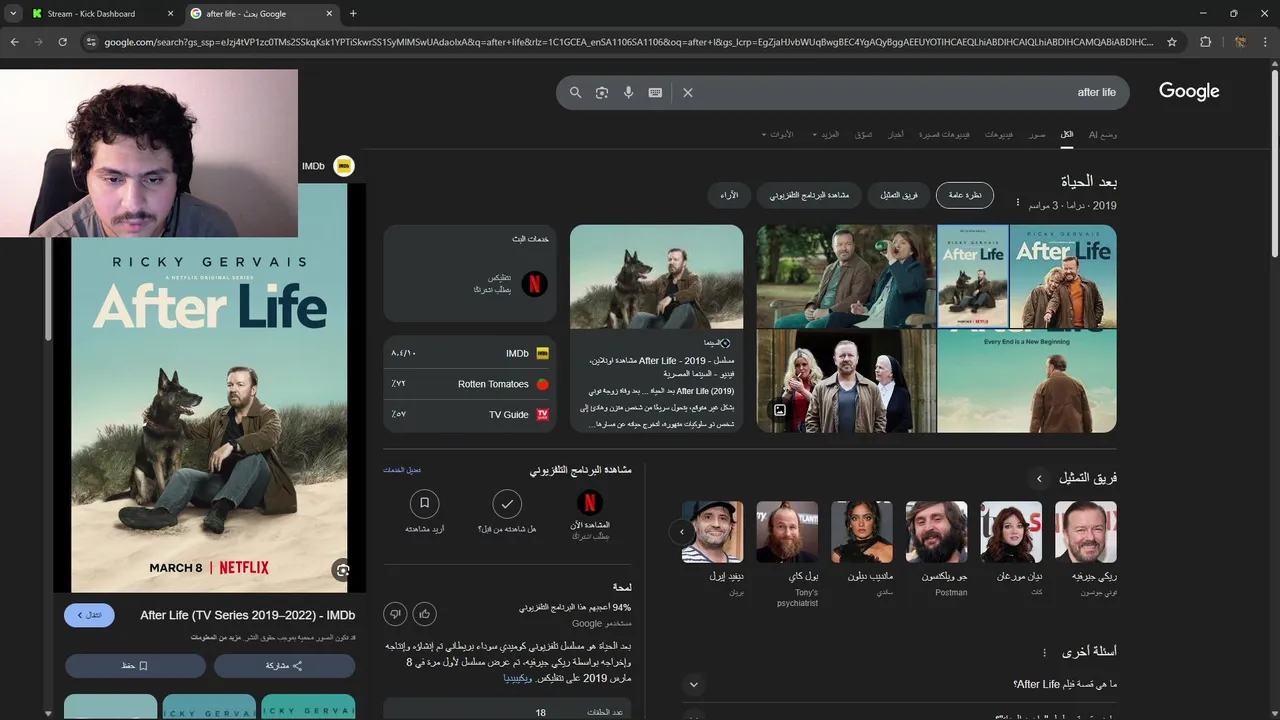Click the thumbs up like button
The image size is (1280, 720).
tap(425, 614)
